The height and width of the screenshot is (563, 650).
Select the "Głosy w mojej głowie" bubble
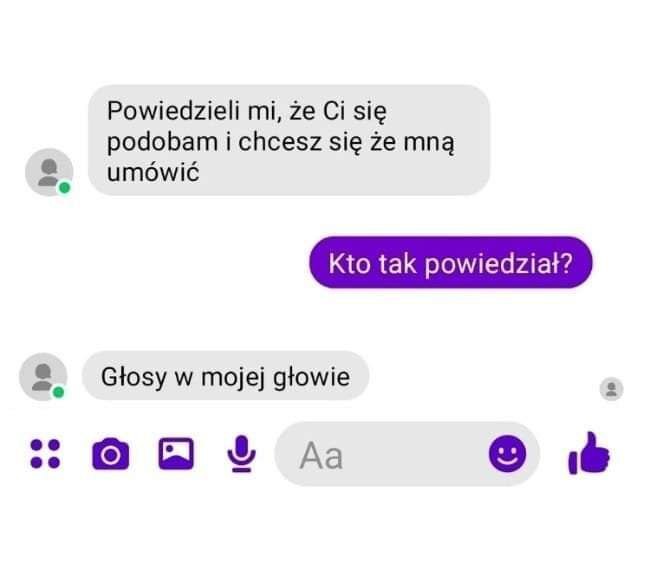tap(226, 376)
